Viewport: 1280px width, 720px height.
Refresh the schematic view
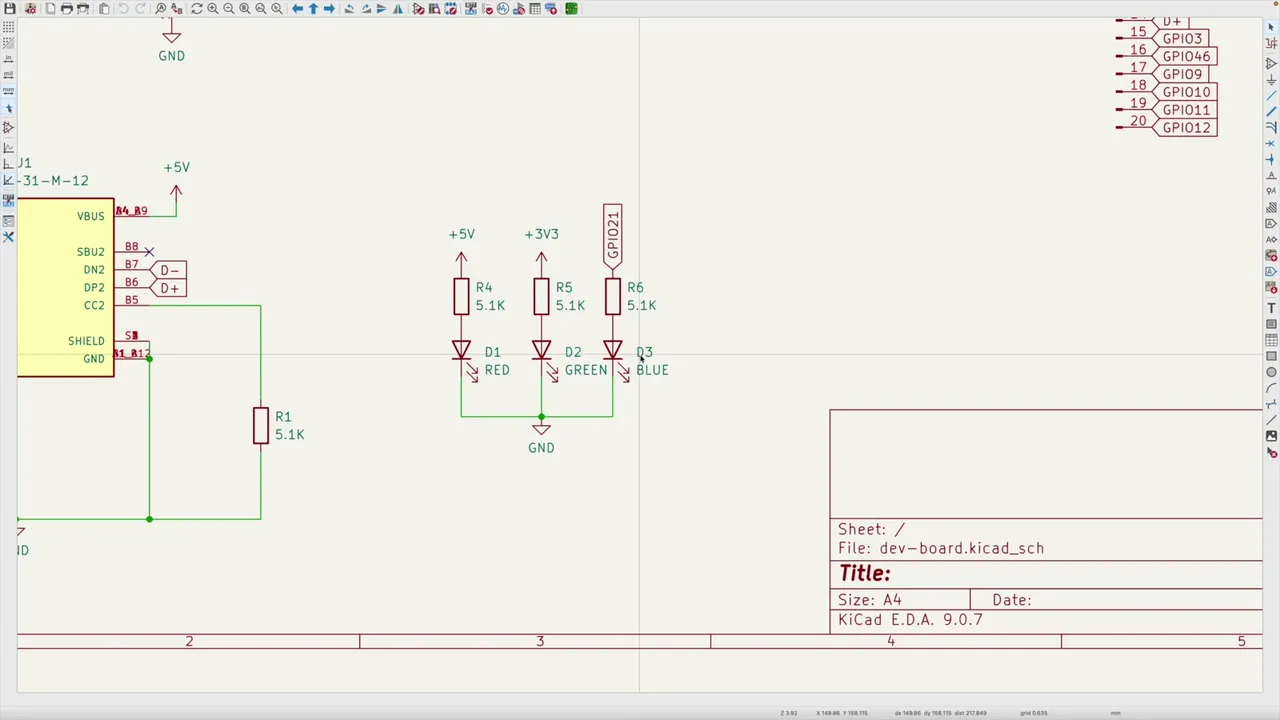point(197,9)
